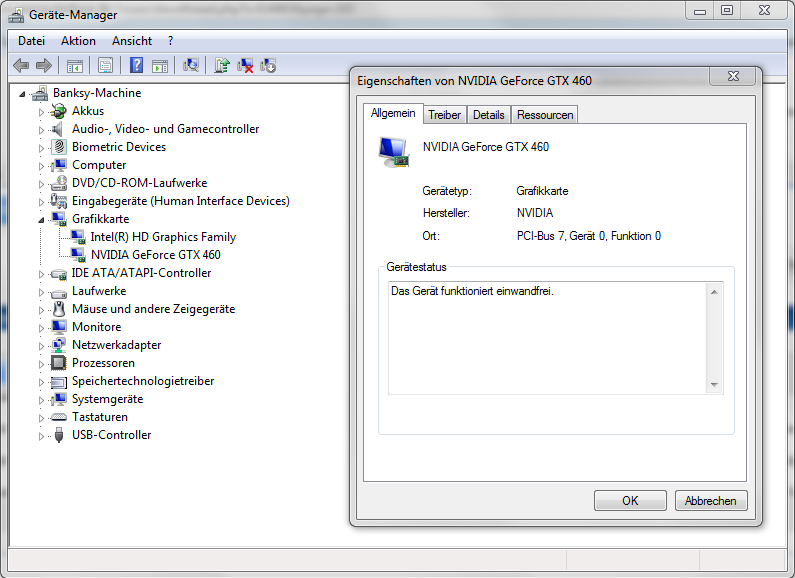Click the Tastaturen keyboard icon
The width and height of the screenshot is (795, 578).
[59, 417]
